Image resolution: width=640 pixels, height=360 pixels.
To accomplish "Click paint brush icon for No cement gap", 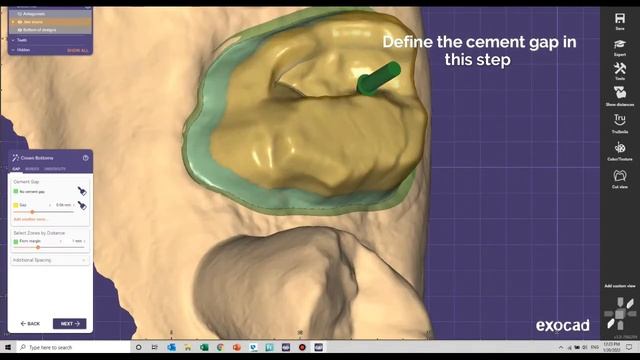I will click(82, 191).
